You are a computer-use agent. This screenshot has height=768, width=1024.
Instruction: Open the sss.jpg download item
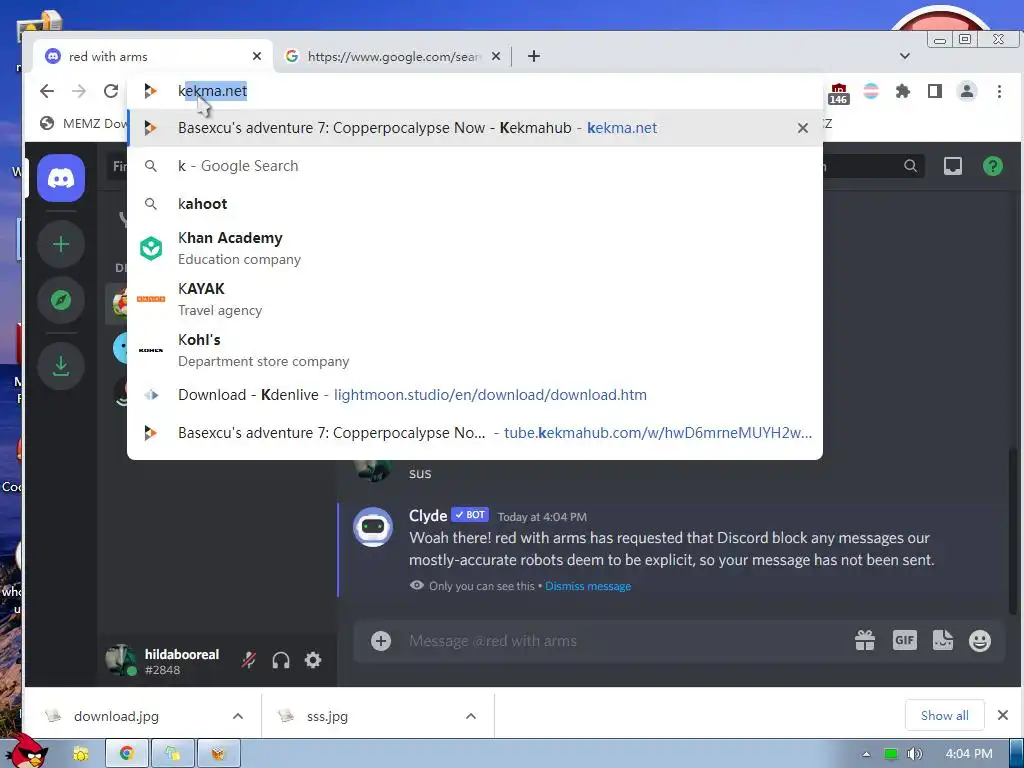pos(327,716)
